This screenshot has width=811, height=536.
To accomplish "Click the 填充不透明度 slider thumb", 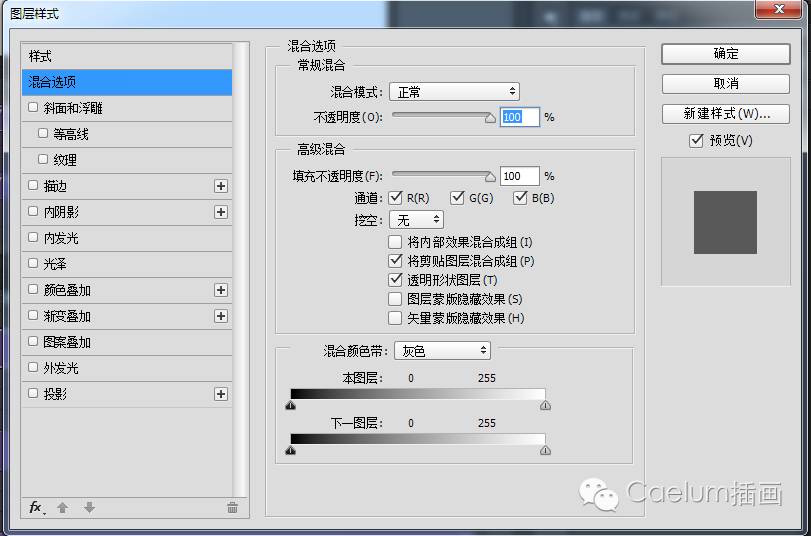I will tap(490, 177).
